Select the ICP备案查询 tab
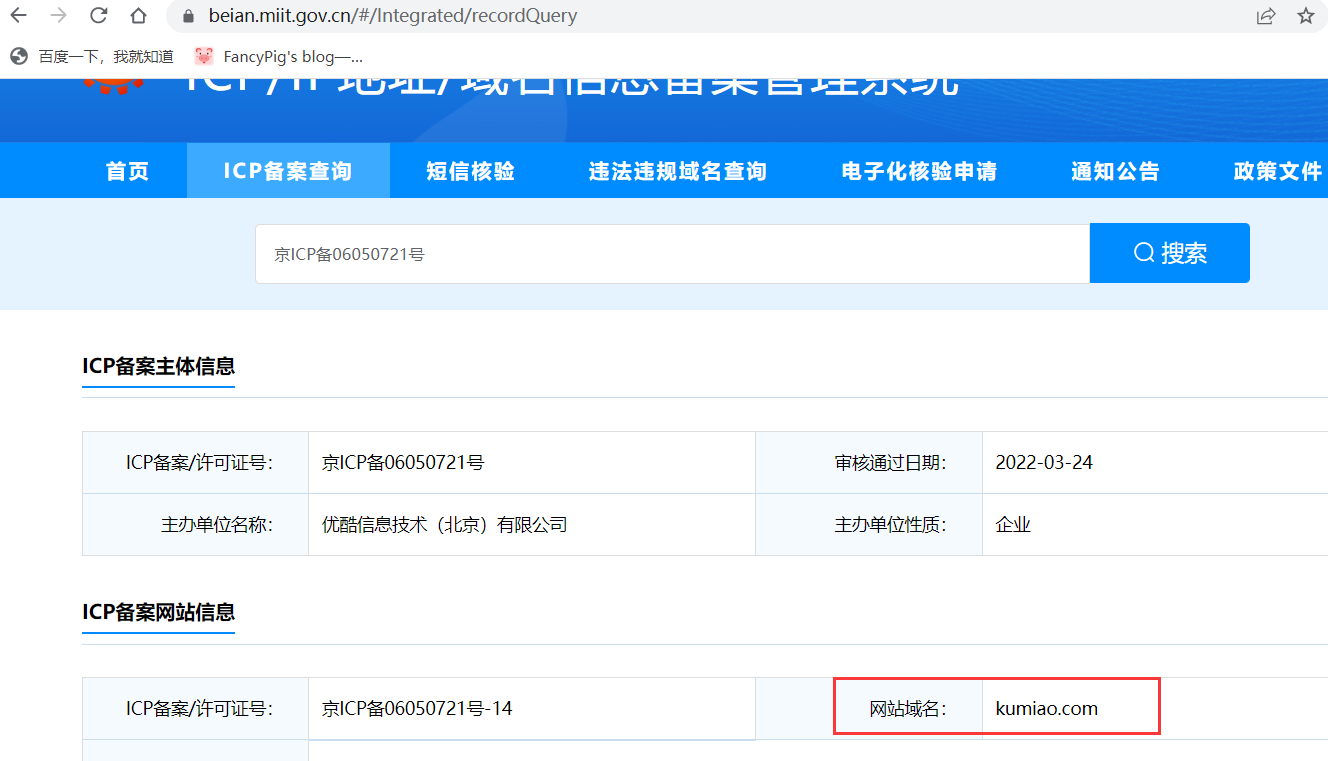1328x761 pixels. pos(288,171)
